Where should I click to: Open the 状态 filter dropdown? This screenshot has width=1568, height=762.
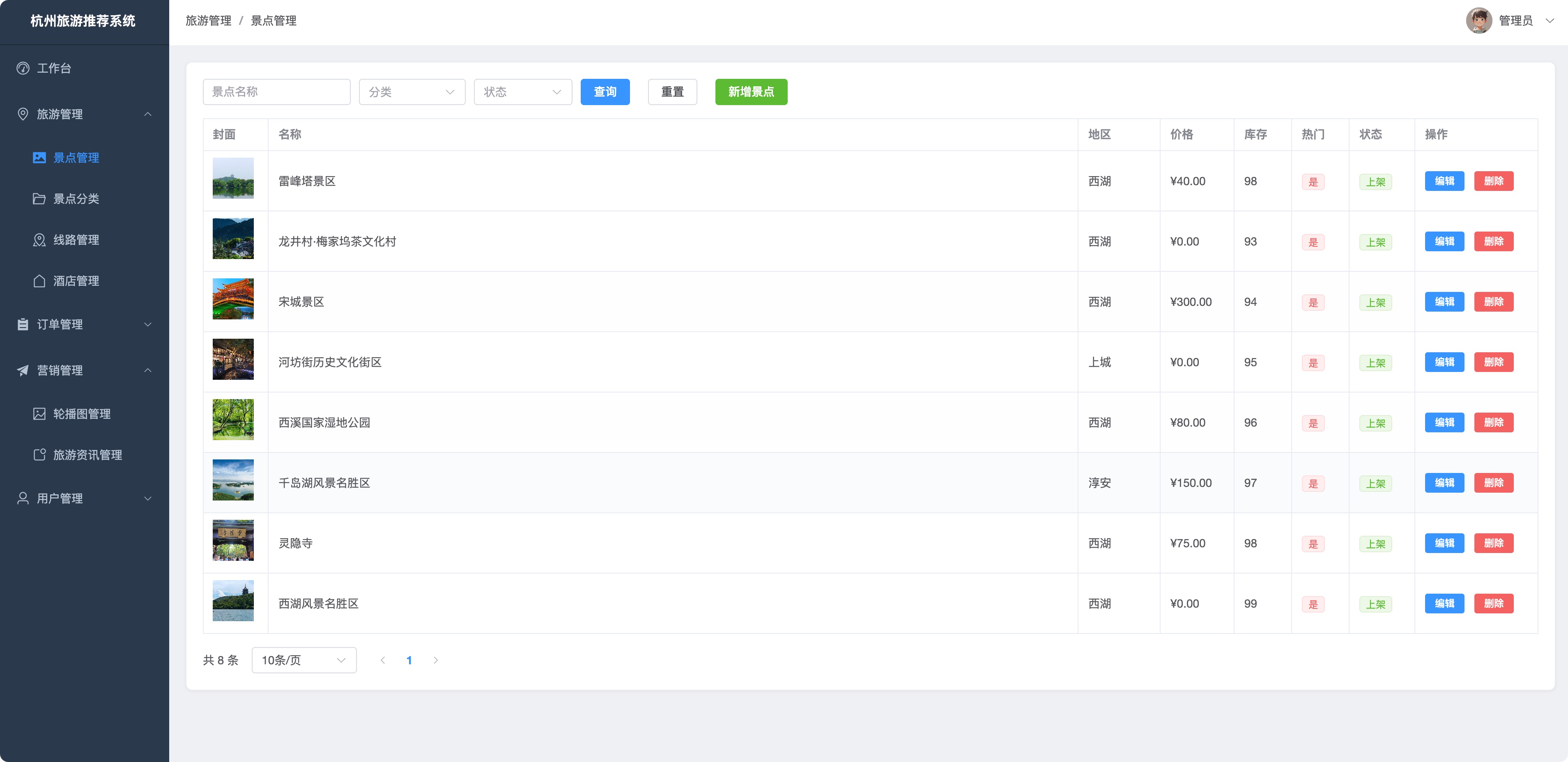[523, 92]
